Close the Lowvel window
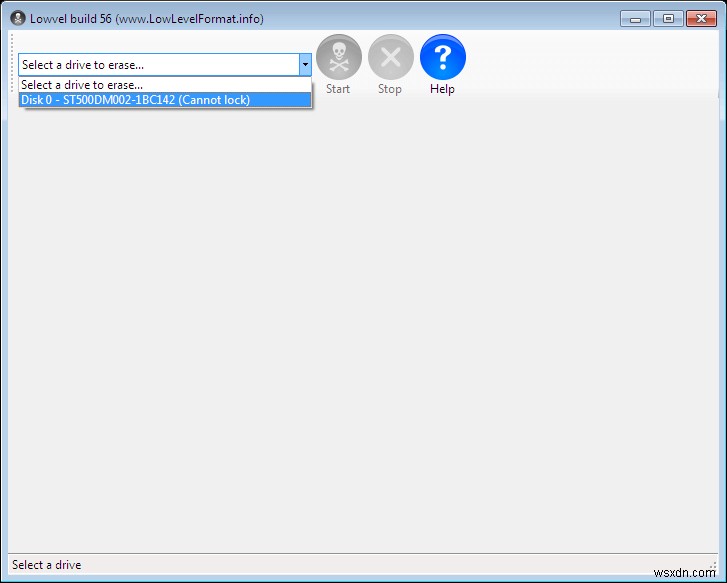The width and height of the screenshot is (727, 583). tap(701, 19)
